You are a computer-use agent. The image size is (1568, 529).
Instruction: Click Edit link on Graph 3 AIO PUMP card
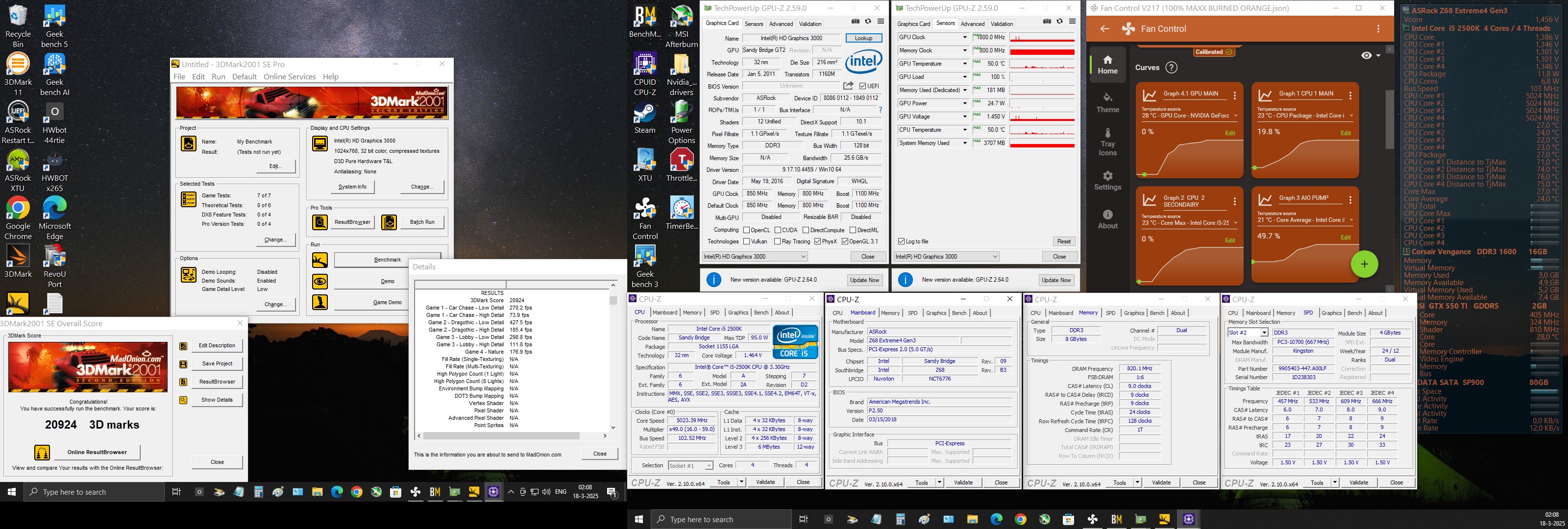1345,238
